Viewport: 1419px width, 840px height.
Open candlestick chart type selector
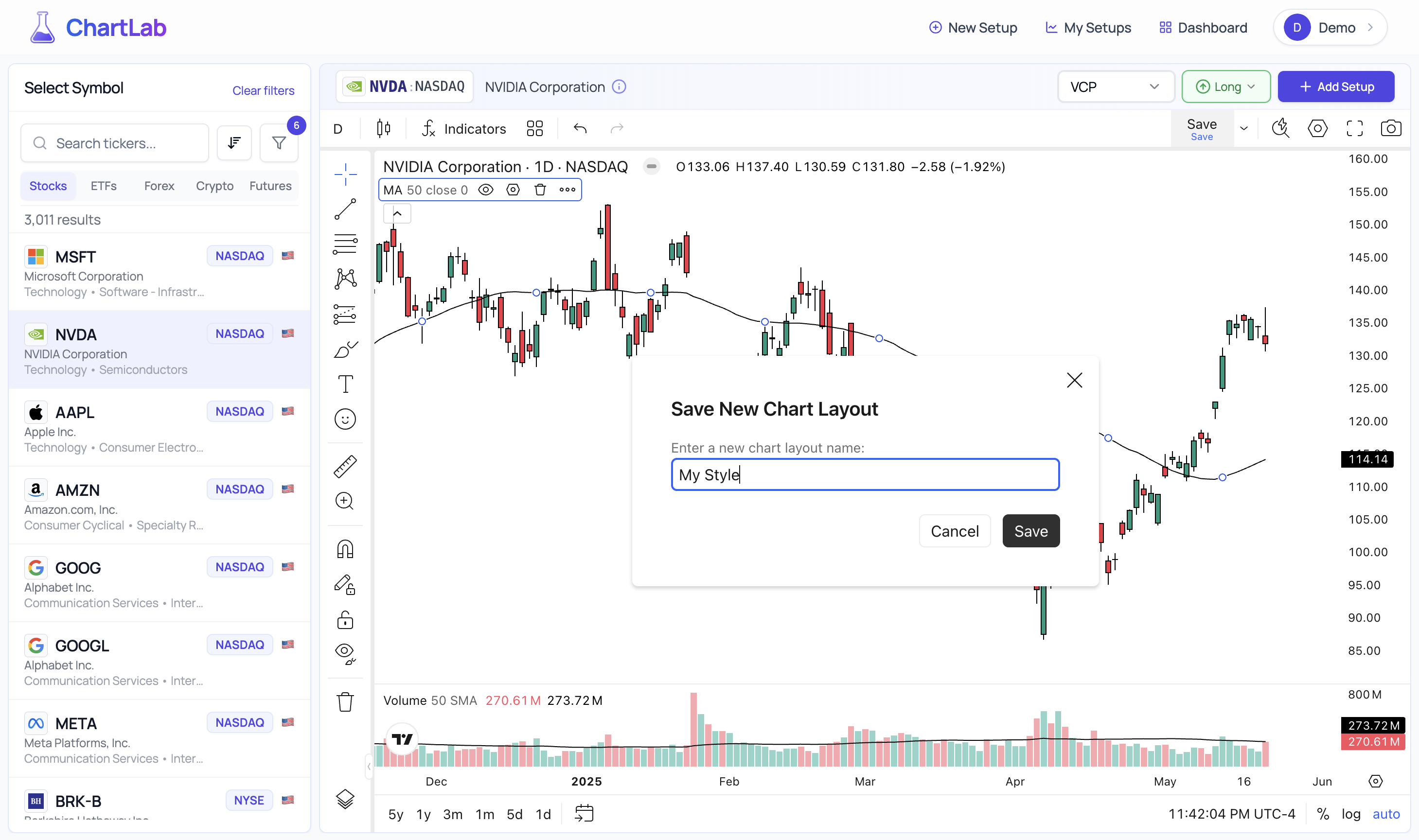[383, 128]
